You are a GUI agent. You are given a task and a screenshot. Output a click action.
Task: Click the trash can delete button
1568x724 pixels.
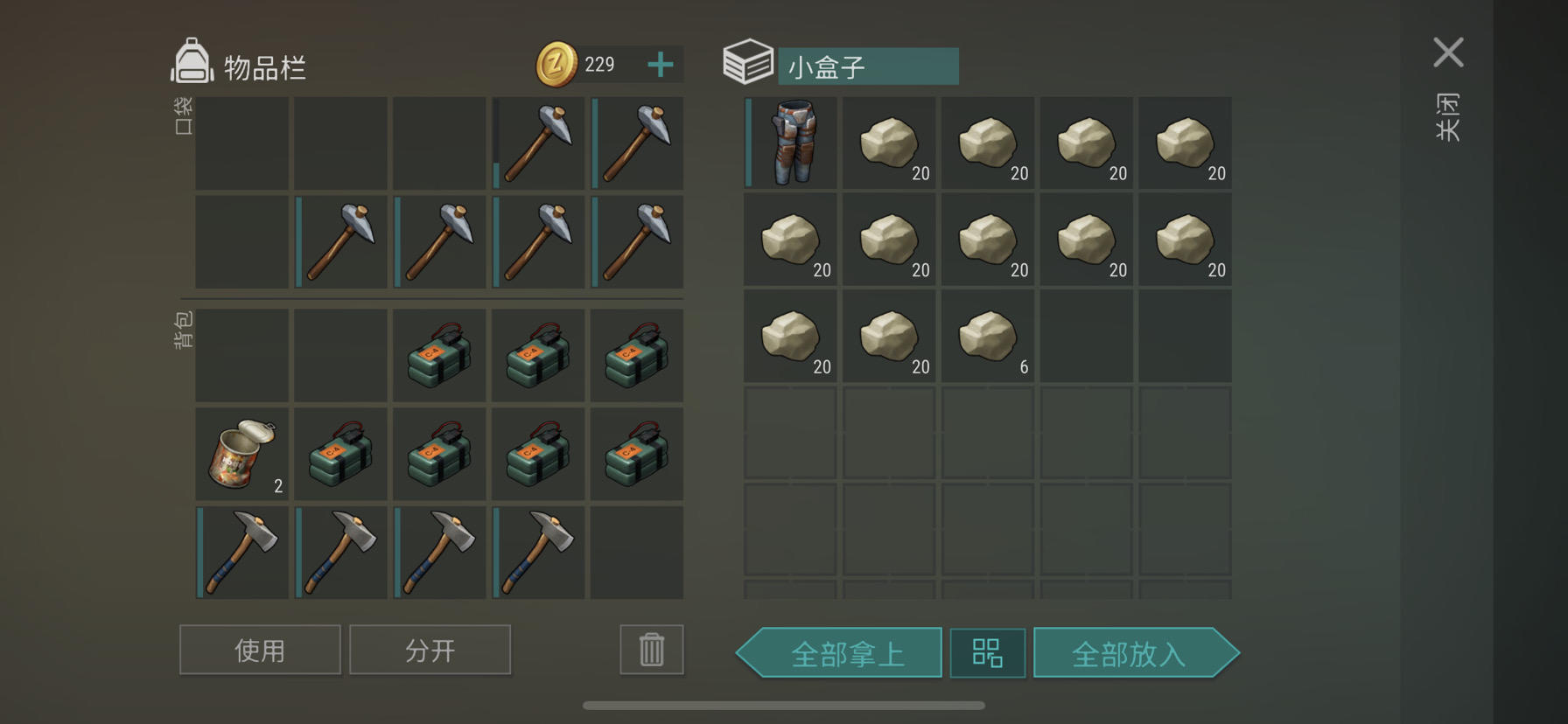pos(652,650)
